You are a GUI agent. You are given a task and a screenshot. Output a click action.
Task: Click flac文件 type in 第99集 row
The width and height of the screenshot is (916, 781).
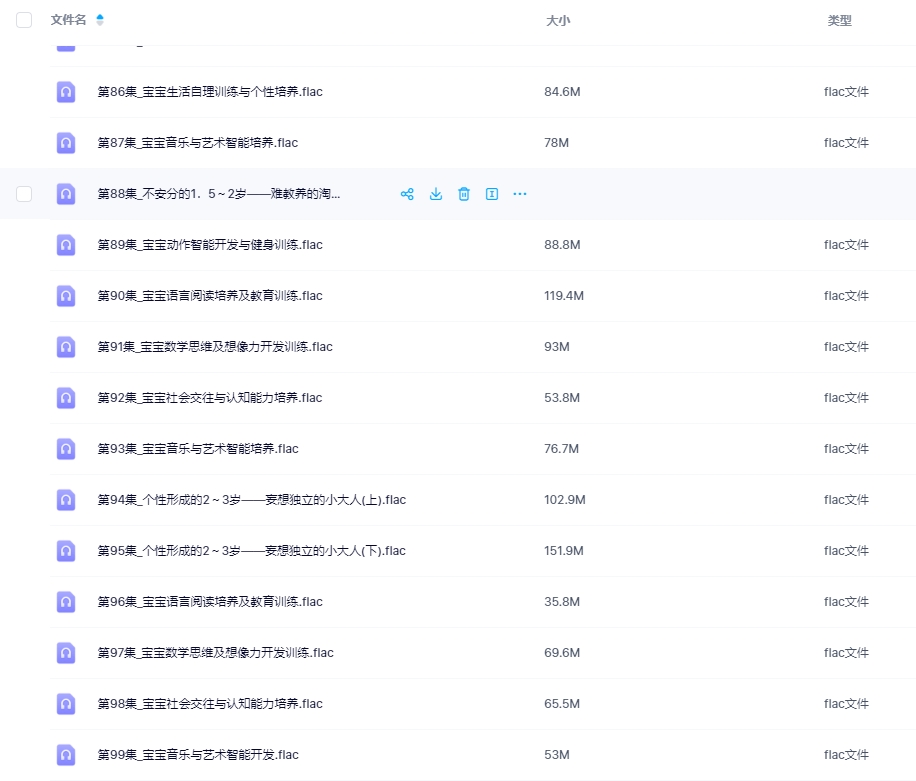tap(846, 754)
